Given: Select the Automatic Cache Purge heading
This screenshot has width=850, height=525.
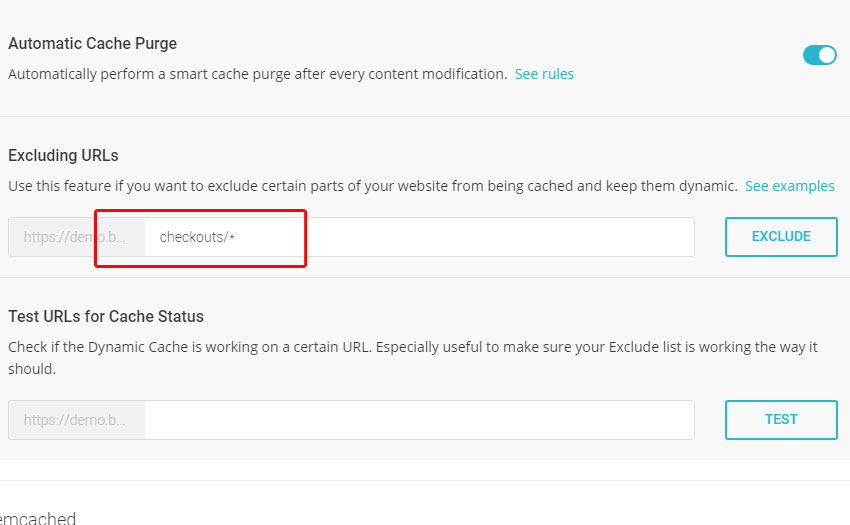Looking at the screenshot, I should [93, 43].
